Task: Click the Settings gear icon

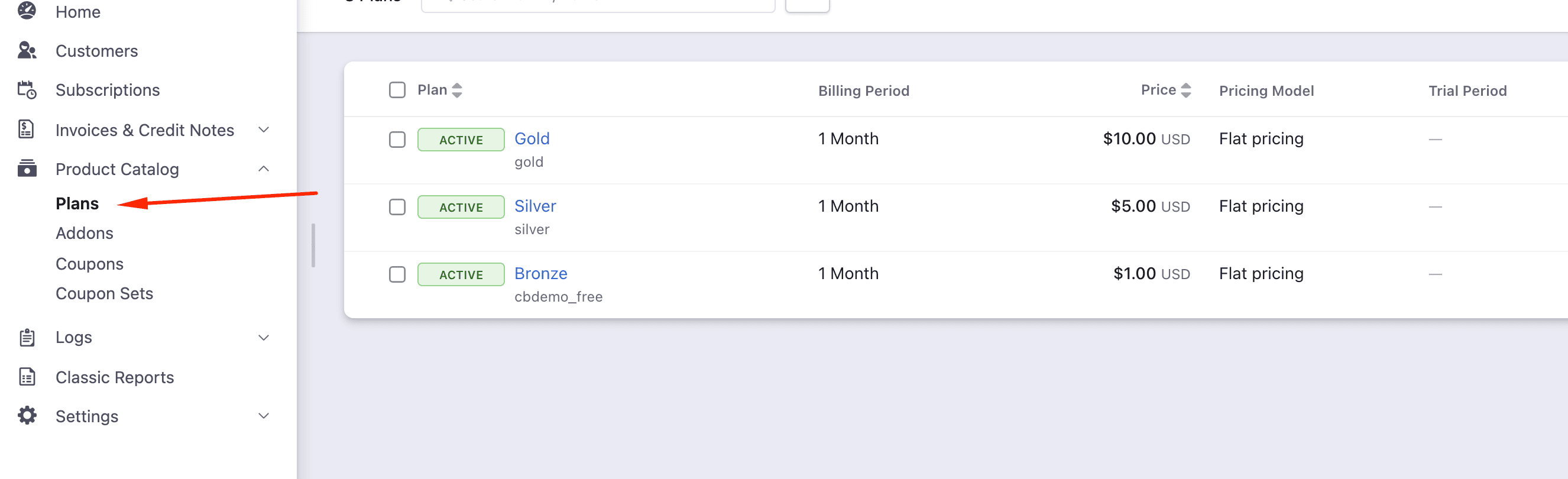Action: point(27,416)
